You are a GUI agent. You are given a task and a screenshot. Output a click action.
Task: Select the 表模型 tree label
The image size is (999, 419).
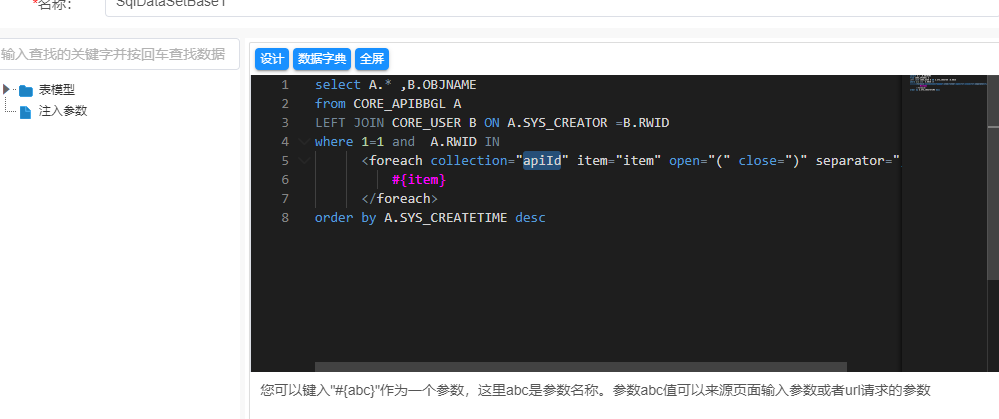click(x=57, y=91)
